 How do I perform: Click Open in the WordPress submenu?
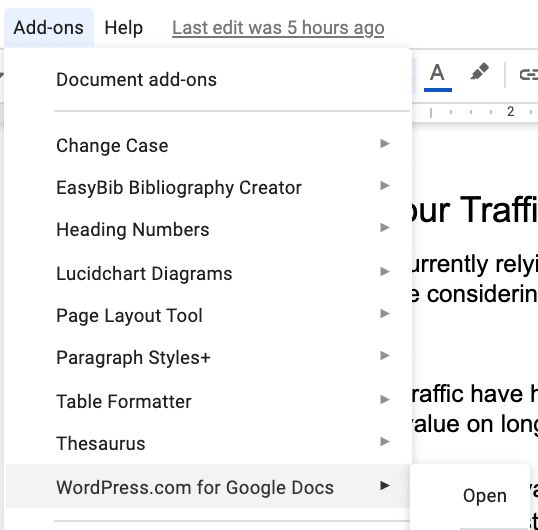(484, 496)
